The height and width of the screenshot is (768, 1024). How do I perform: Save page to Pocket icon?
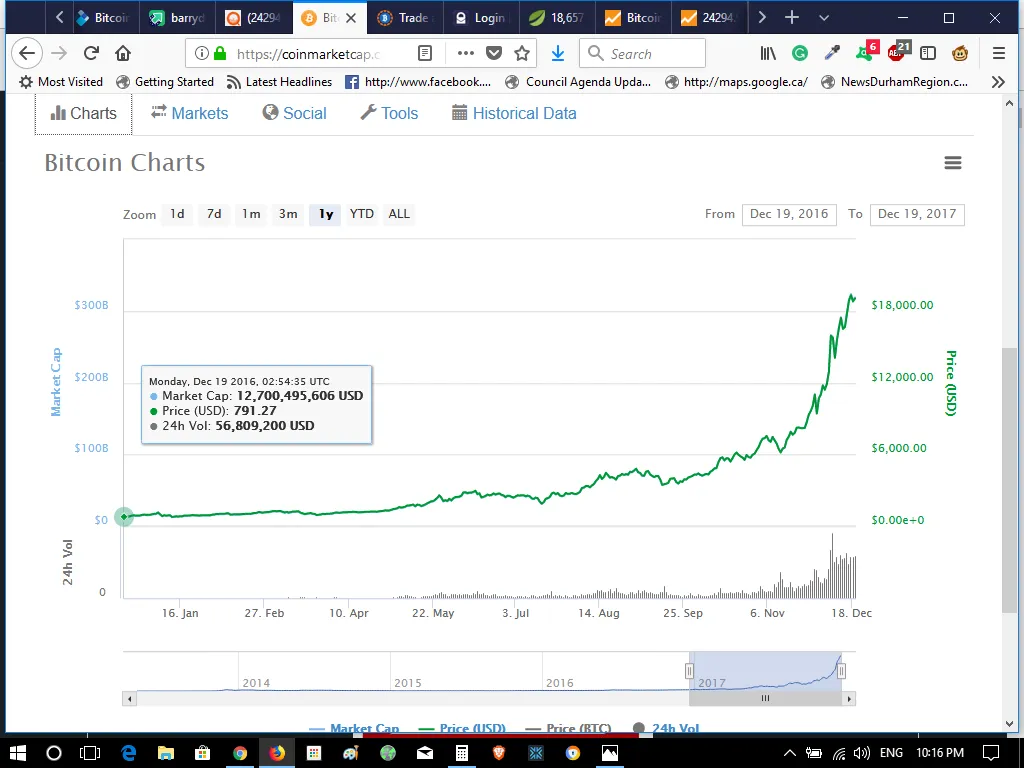494,54
